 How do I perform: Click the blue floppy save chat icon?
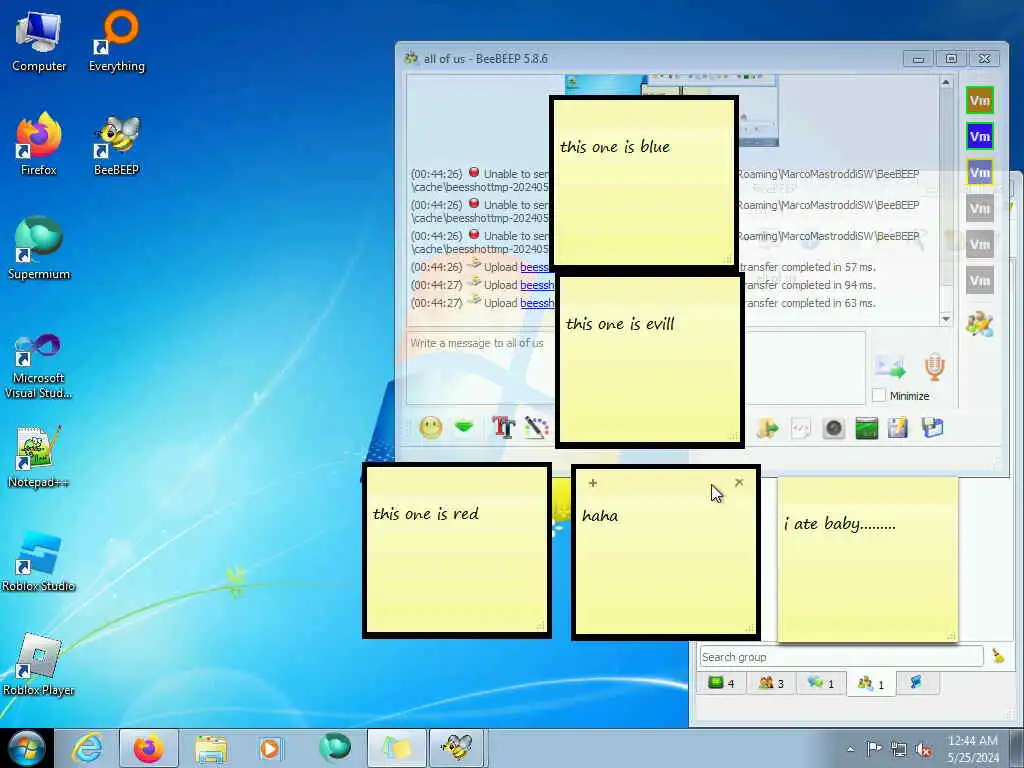(x=933, y=428)
